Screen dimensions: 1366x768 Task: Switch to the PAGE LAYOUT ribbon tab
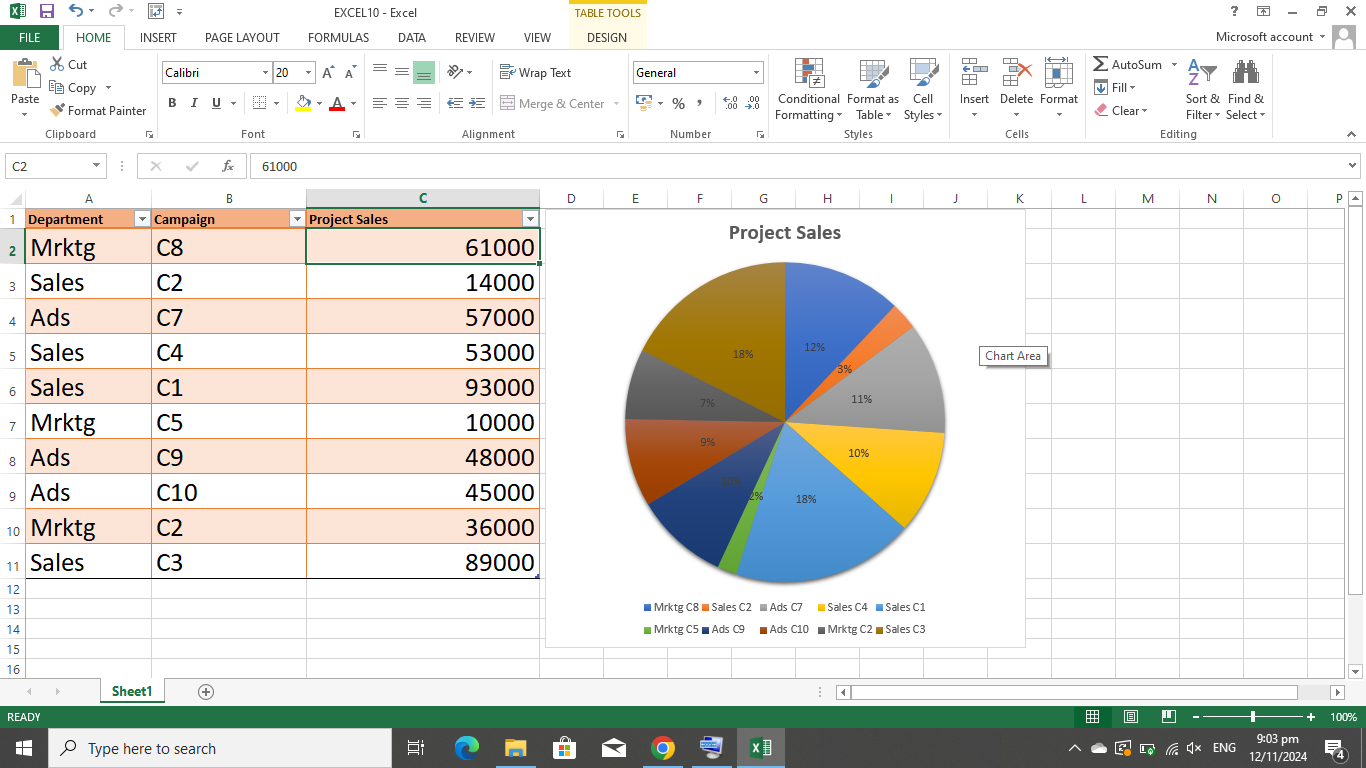242,38
